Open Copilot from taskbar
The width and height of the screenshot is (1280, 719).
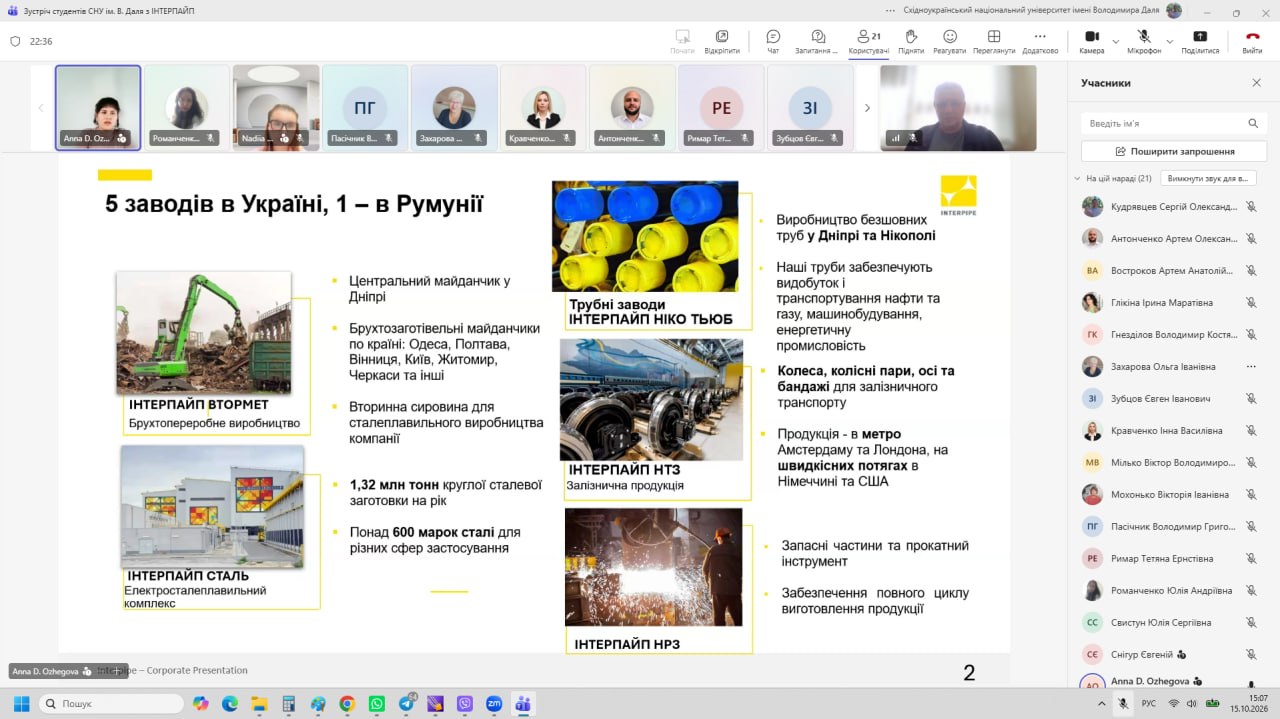coord(200,704)
